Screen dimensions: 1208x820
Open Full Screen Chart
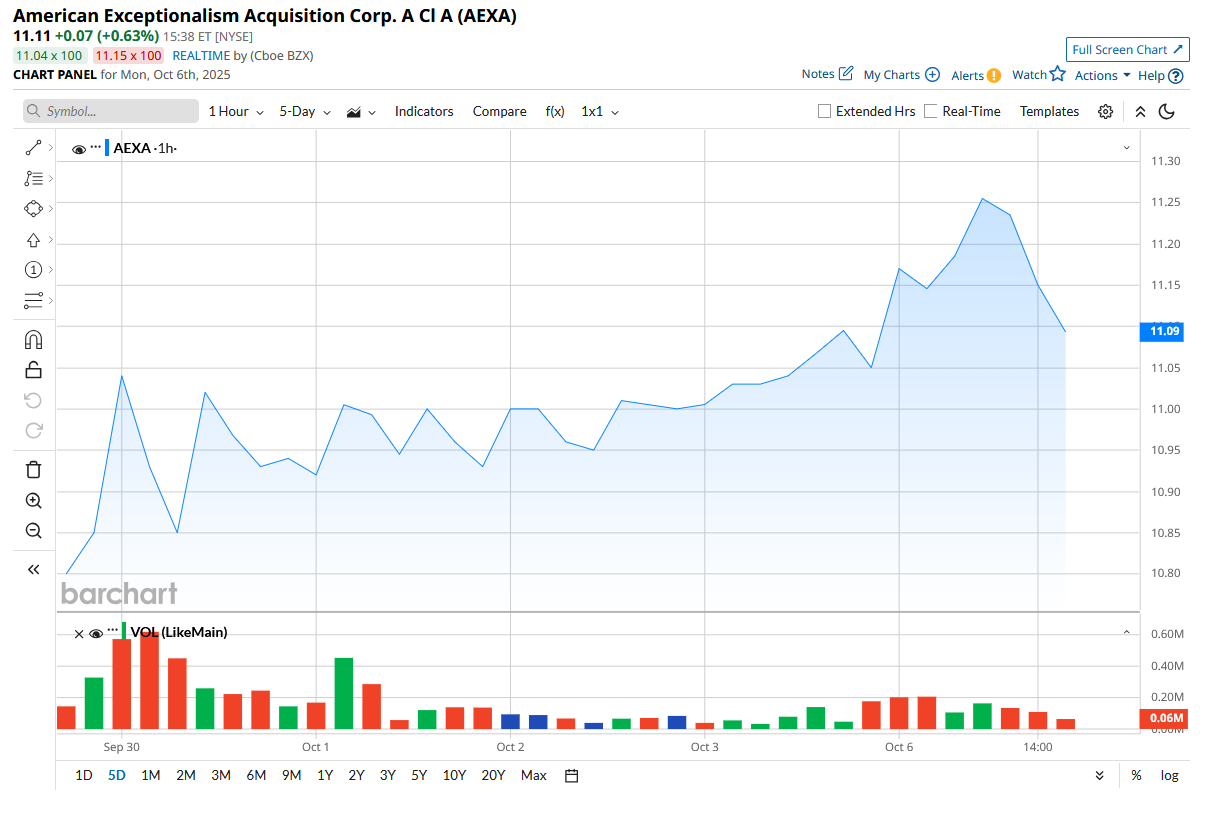point(1127,50)
